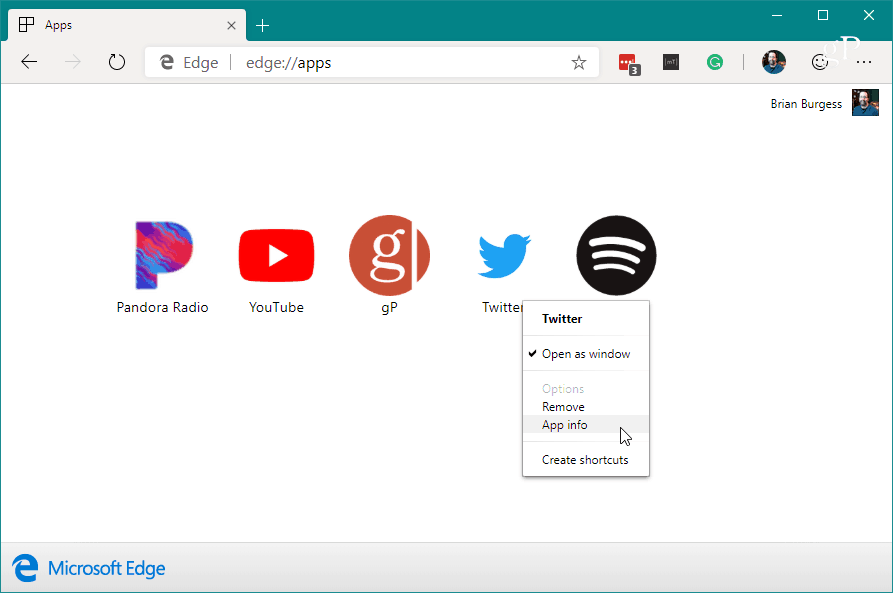The height and width of the screenshot is (593, 893).
Task: Close the Apps tab
Action: [231, 25]
